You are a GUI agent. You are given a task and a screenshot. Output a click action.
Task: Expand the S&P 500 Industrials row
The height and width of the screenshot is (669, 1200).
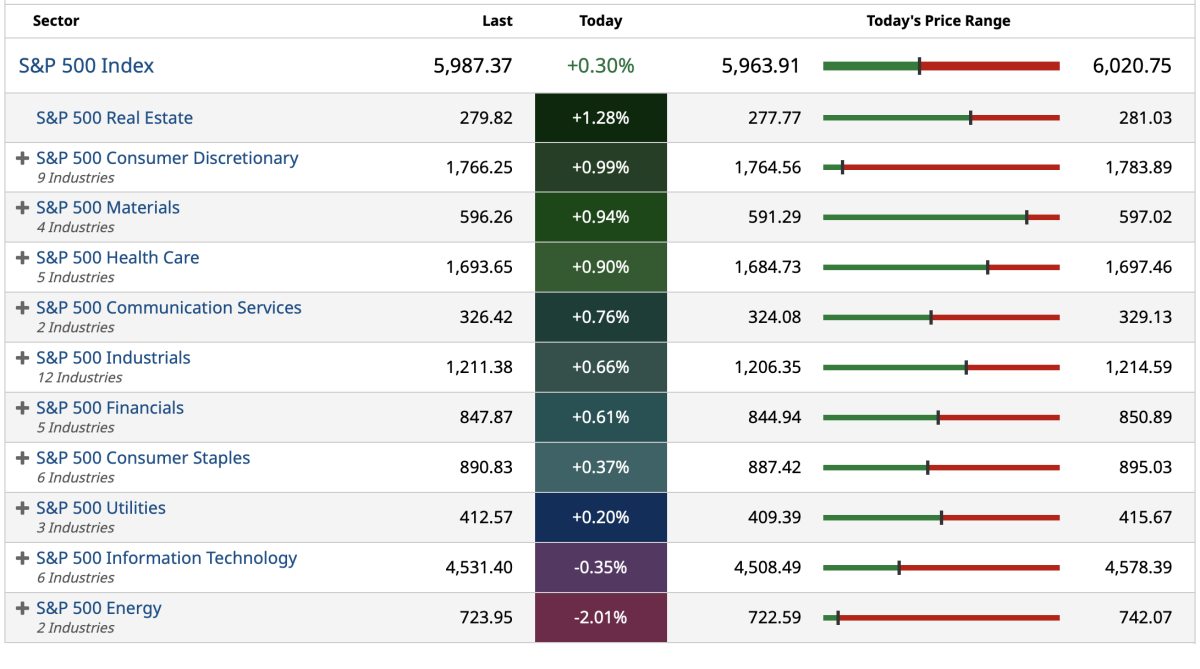point(23,358)
